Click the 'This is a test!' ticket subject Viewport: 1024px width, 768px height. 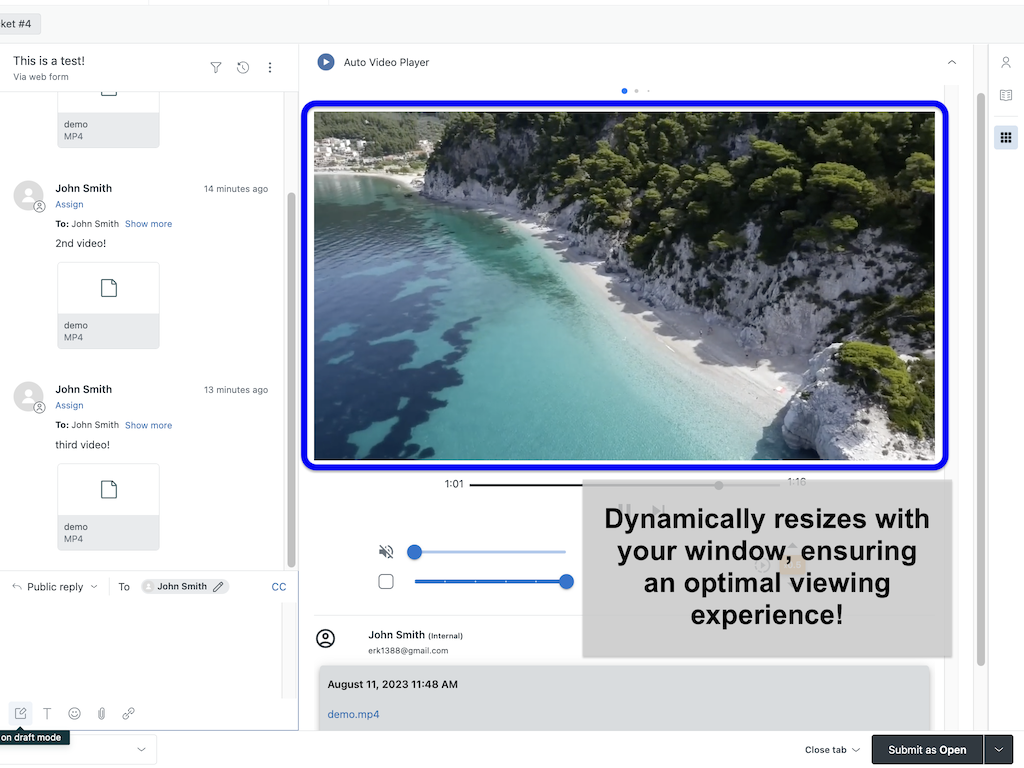coord(49,61)
